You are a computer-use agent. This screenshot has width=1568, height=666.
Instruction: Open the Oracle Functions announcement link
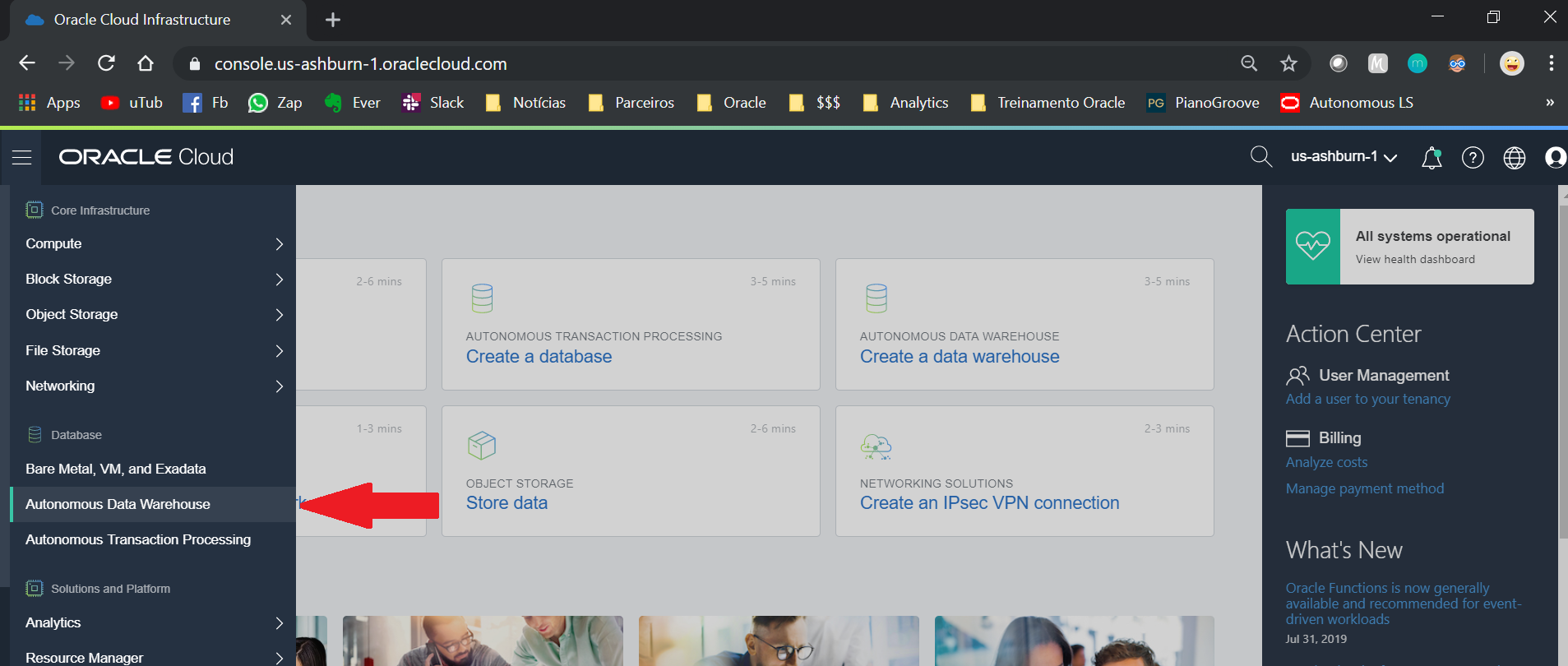click(1404, 604)
